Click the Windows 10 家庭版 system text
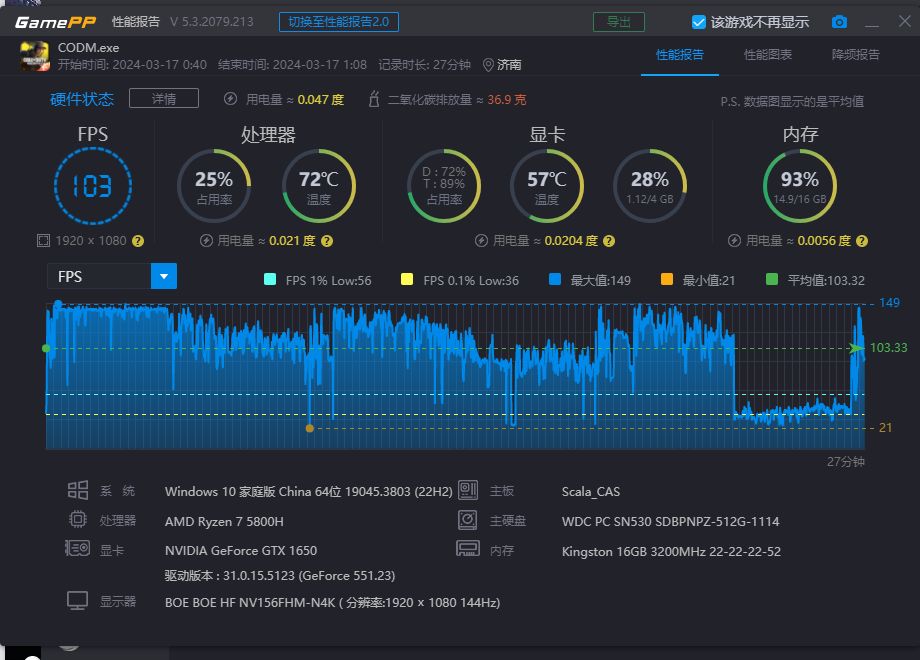This screenshot has height=660, width=920. pos(309,492)
